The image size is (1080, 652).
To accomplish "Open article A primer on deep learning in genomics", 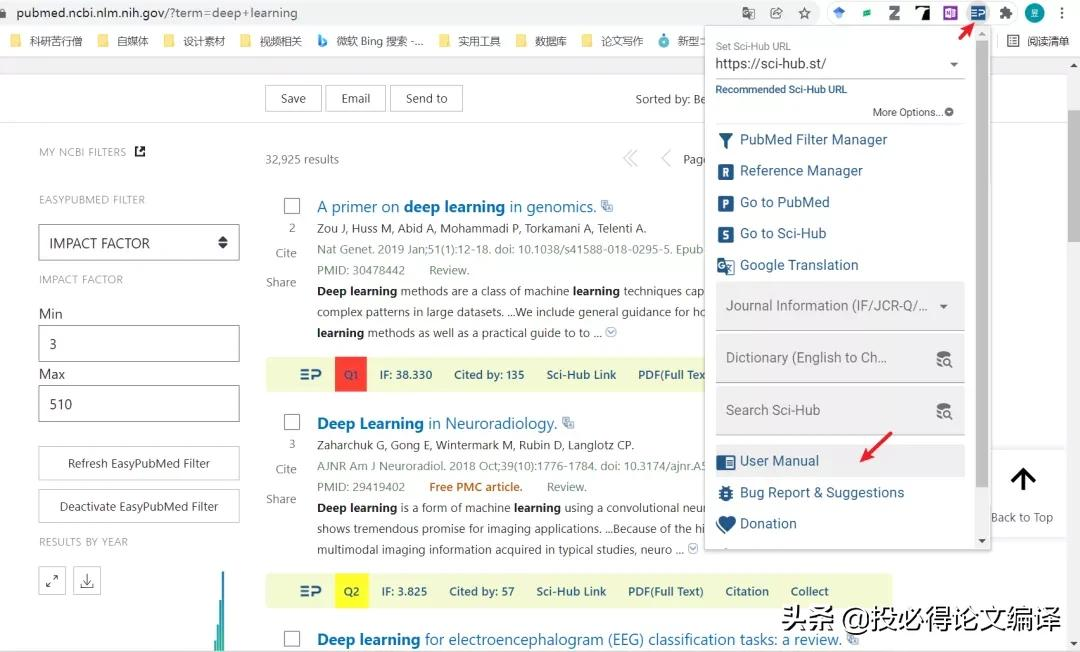I will point(456,207).
